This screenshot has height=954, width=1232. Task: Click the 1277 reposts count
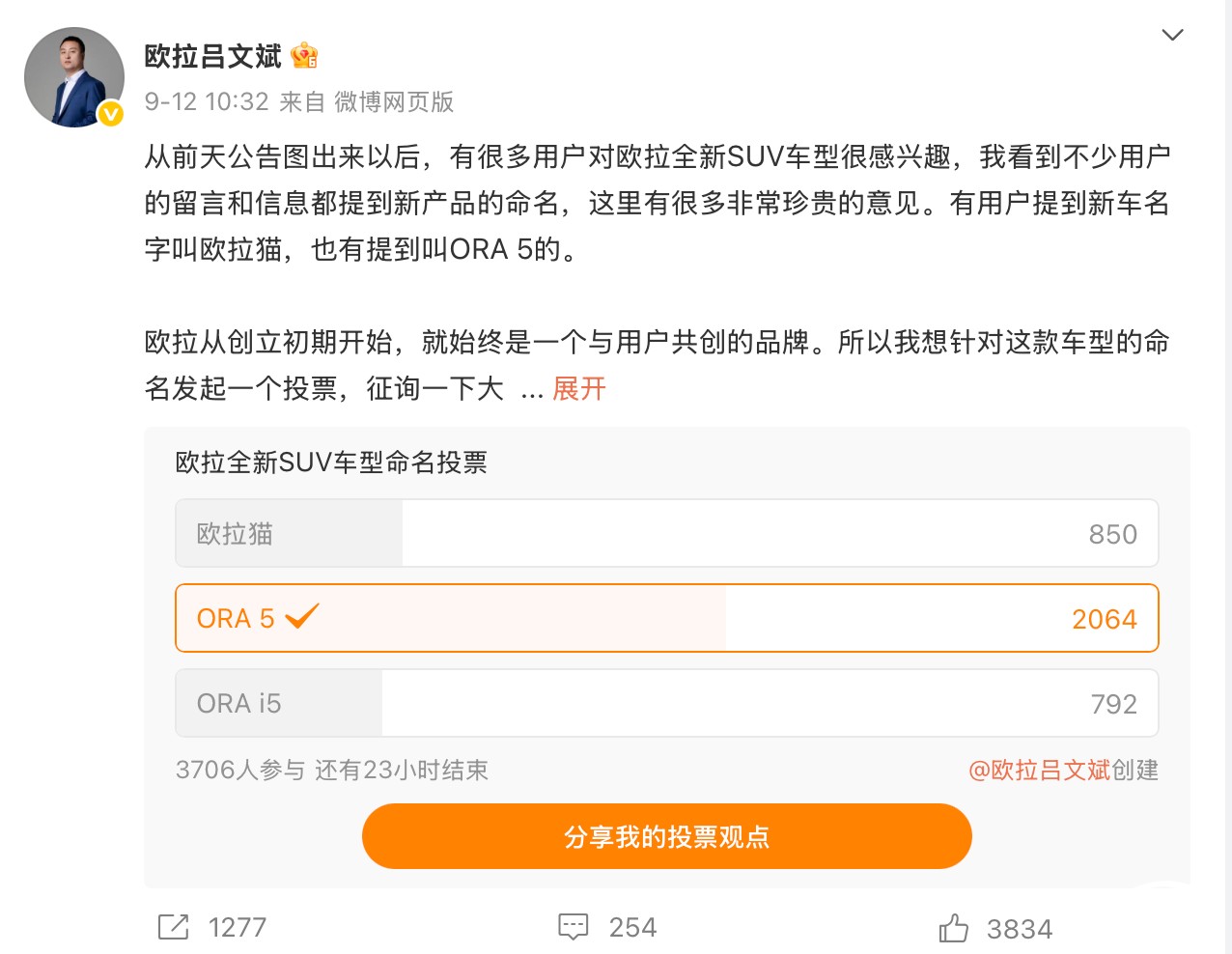coord(238,927)
